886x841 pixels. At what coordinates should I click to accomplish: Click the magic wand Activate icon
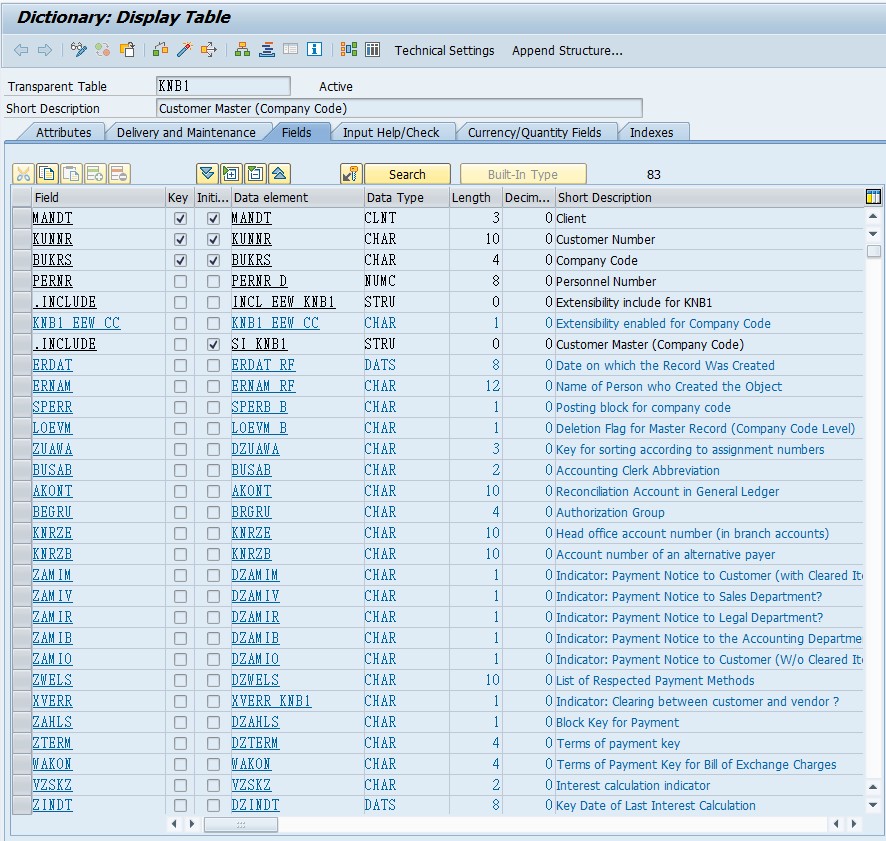point(185,50)
